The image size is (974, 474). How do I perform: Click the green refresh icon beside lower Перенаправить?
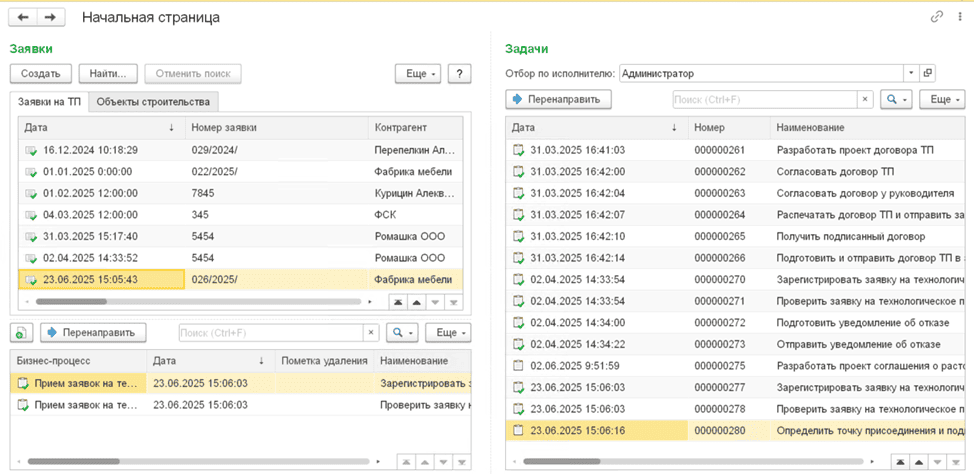click(21, 332)
